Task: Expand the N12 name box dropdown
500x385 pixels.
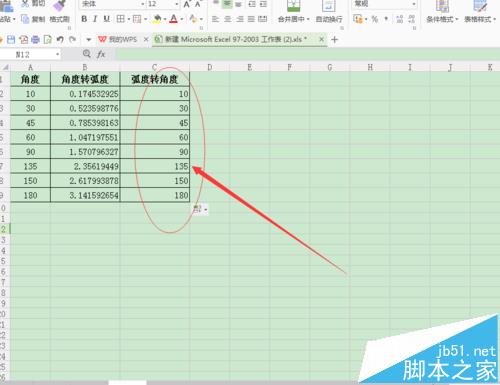Action: [x=57, y=54]
